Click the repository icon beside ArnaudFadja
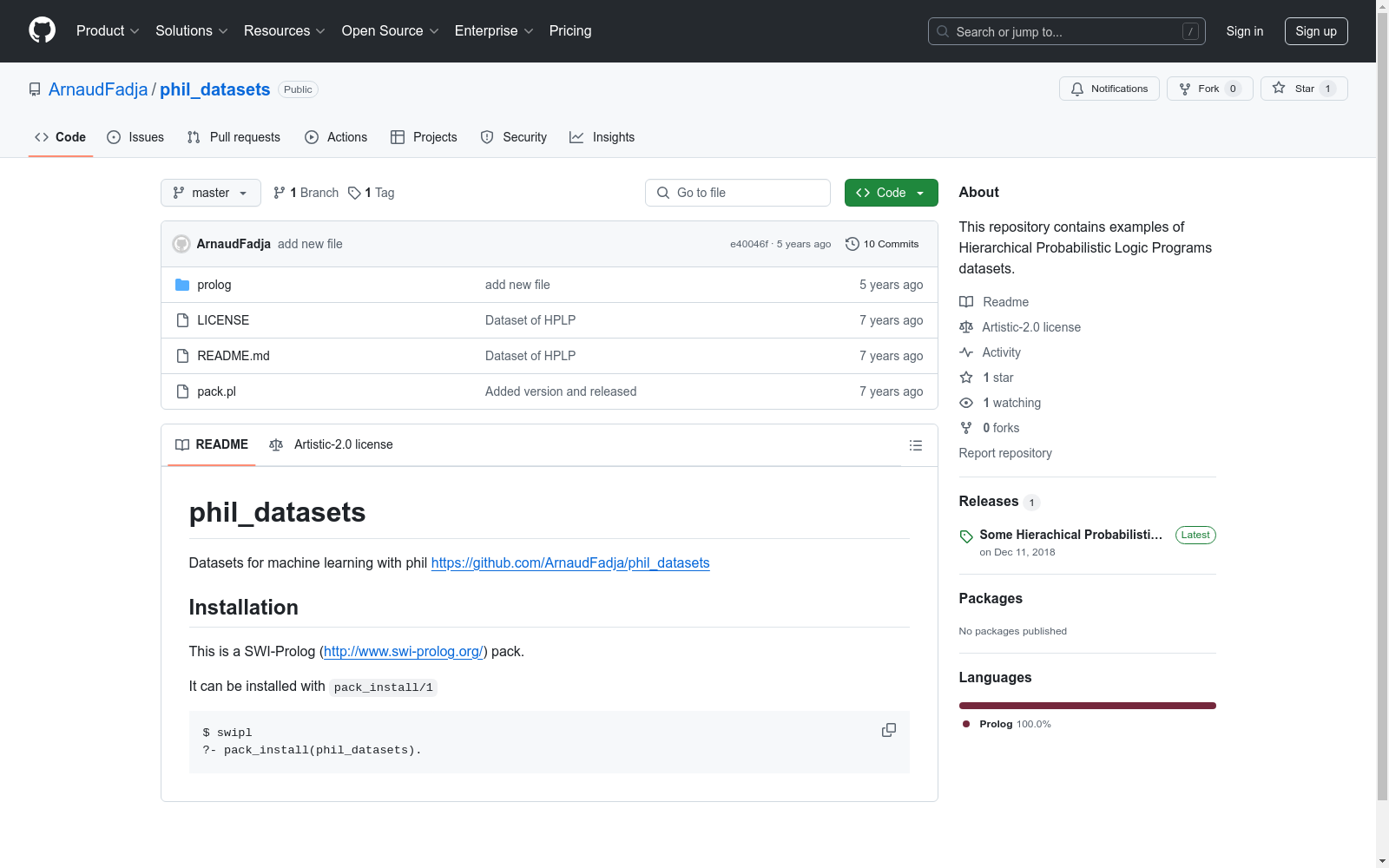This screenshot has width=1389, height=868. tap(35, 89)
